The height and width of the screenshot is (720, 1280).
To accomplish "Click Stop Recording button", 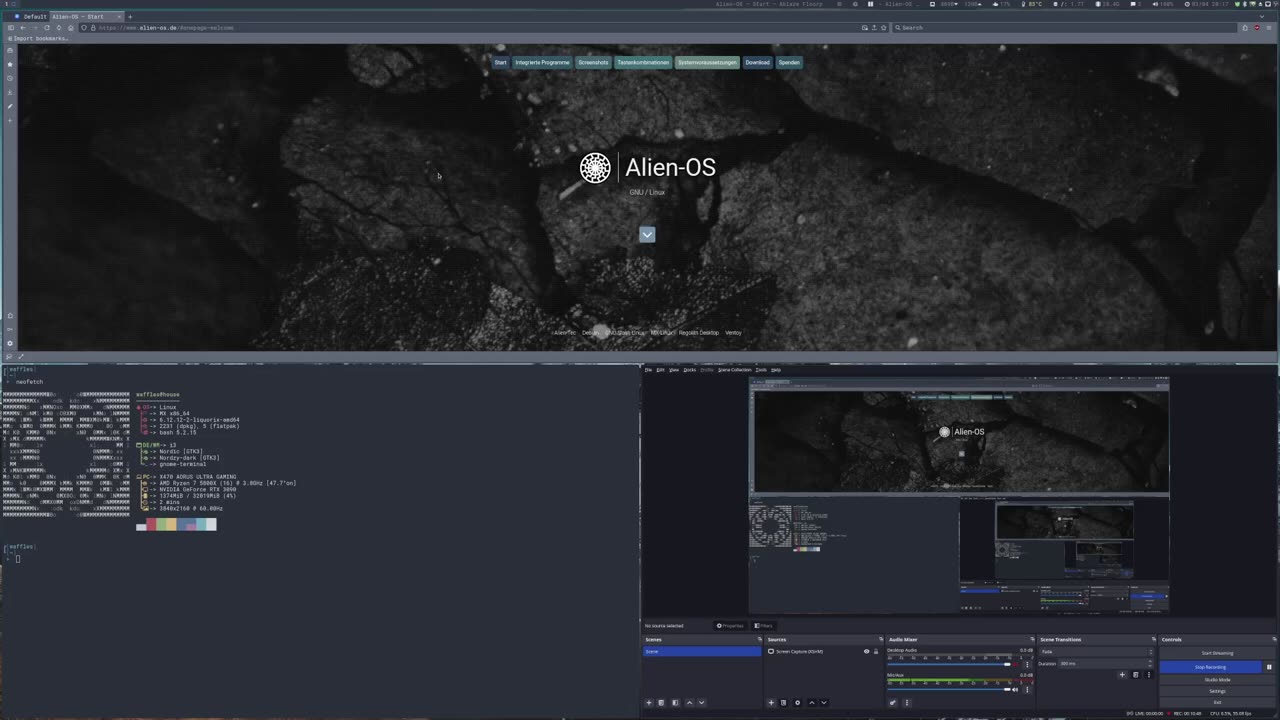I will 1210,667.
